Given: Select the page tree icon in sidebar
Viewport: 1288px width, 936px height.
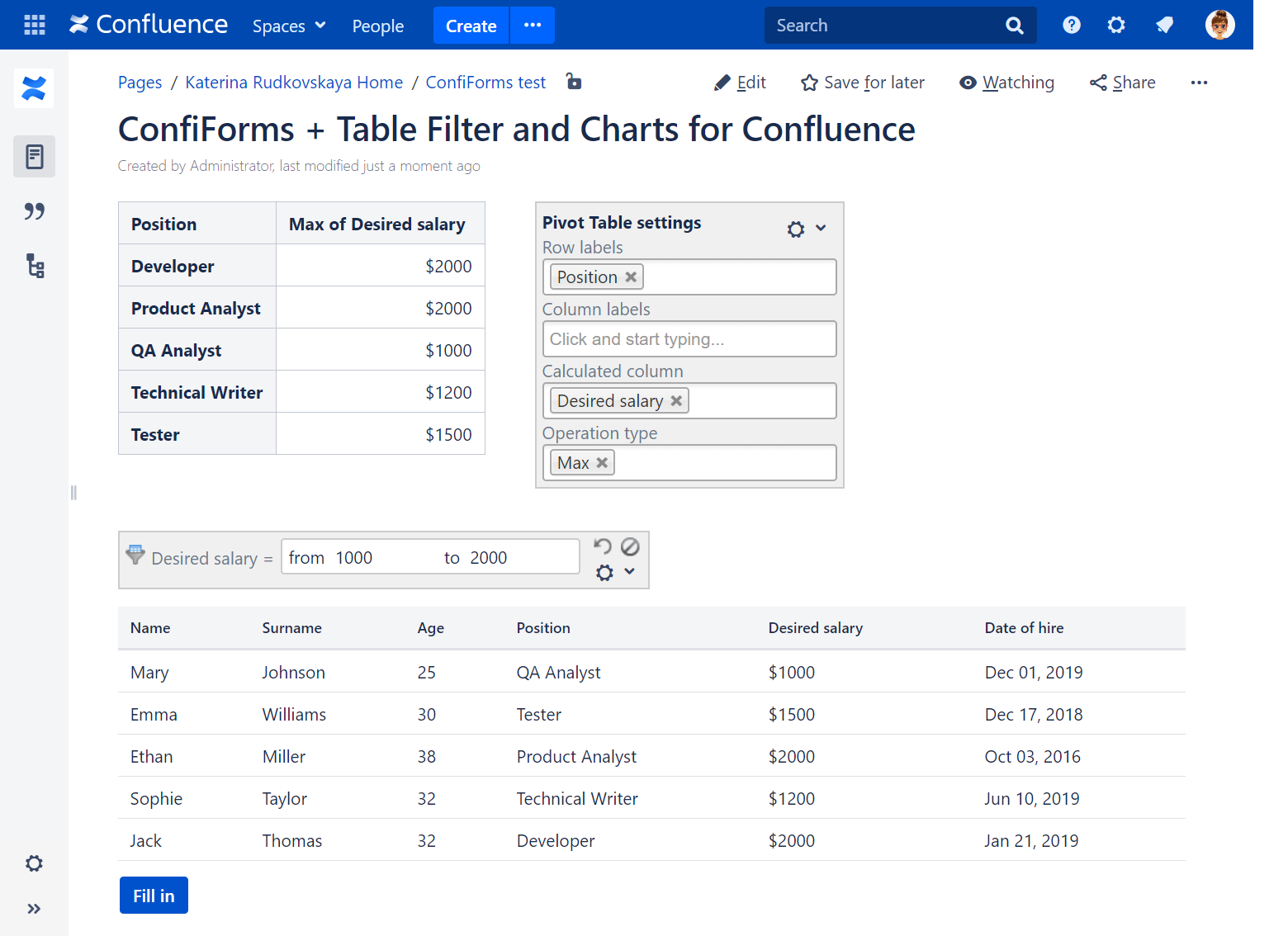Looking at the screenshot, I should pos(34,266).
